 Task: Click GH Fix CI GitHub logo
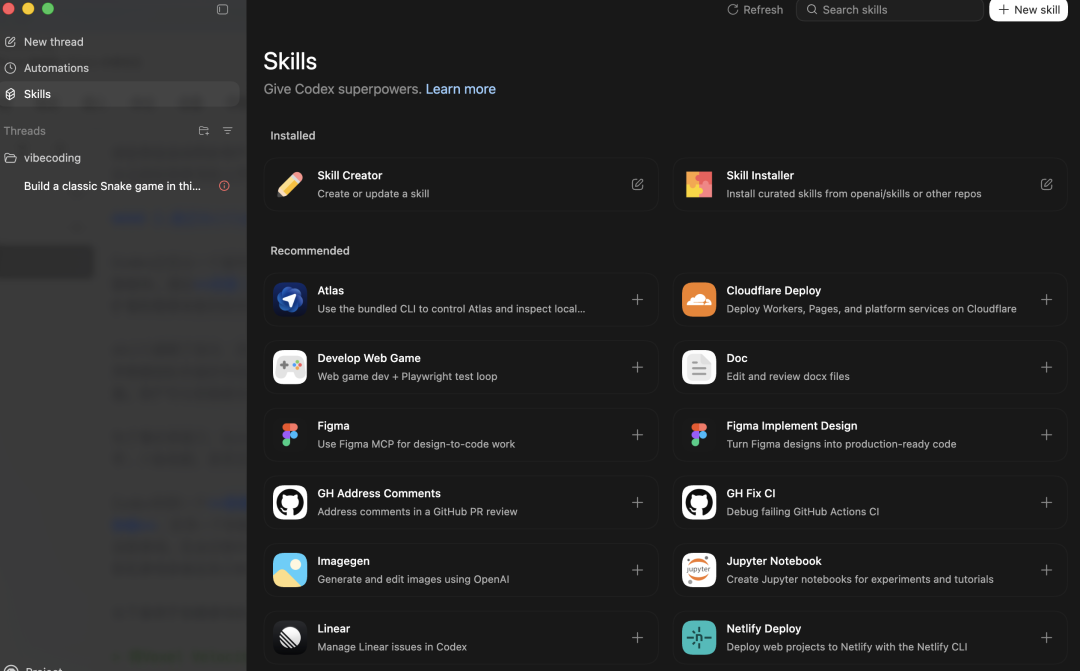coord(699,502)
